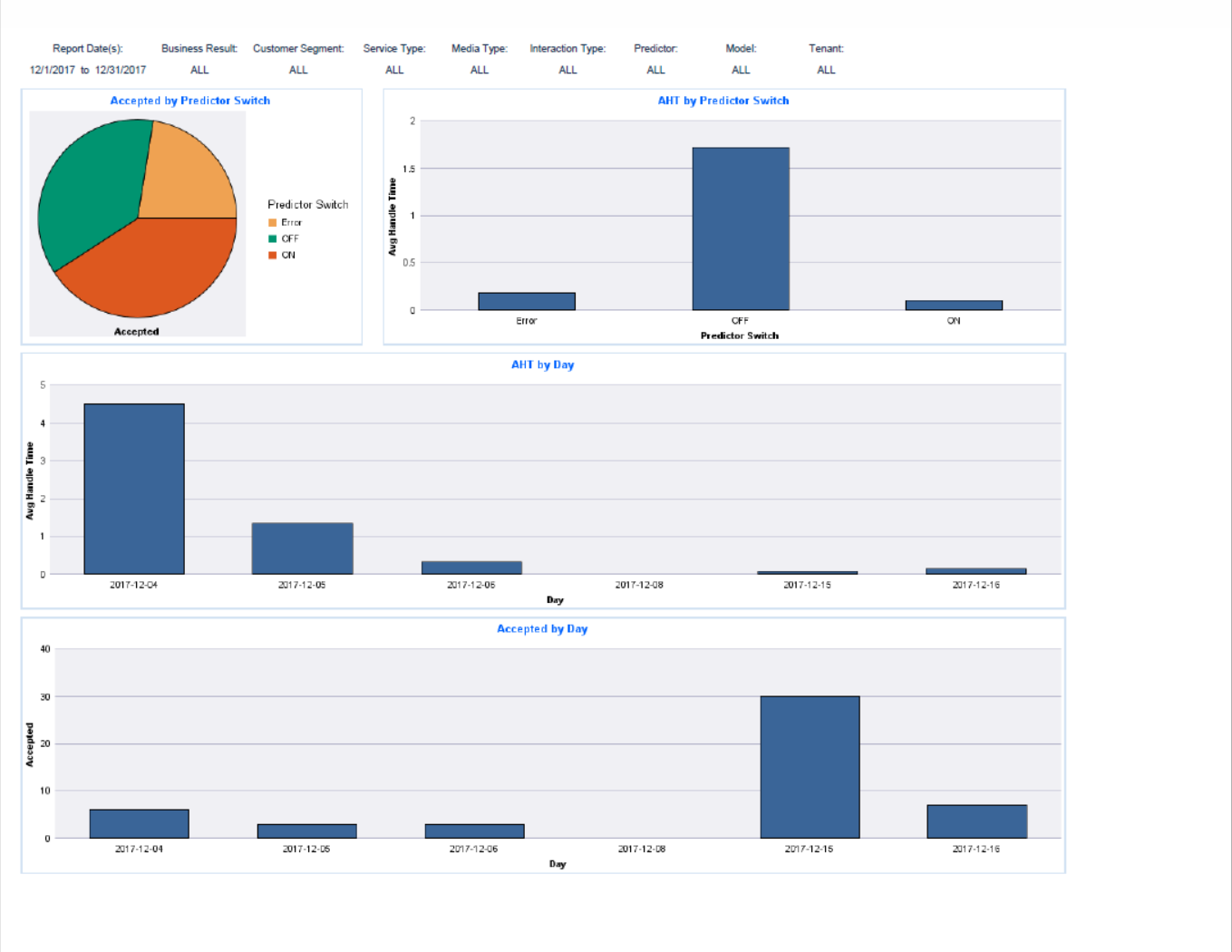The image size is (1232, 952).
Task: Click the ON bar in AHT by Predictor Switch
Action: (954, 306)
